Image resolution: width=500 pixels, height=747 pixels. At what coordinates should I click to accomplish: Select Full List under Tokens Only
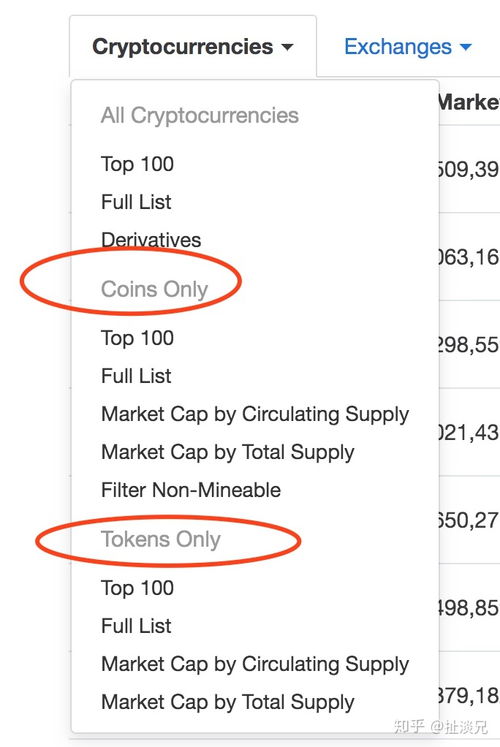tap(136, 626)
